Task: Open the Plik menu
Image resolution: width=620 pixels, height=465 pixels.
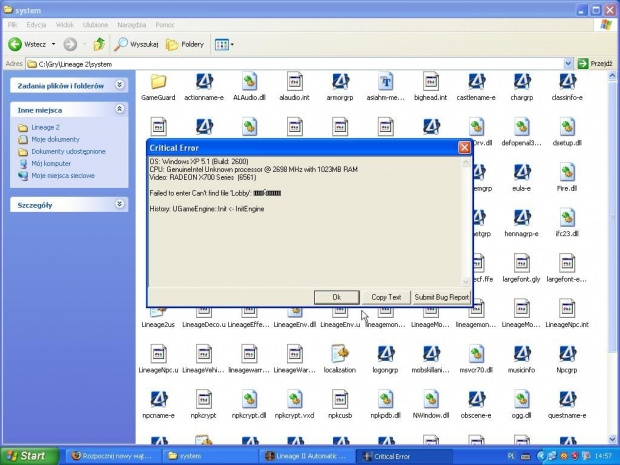Action: 13,25
